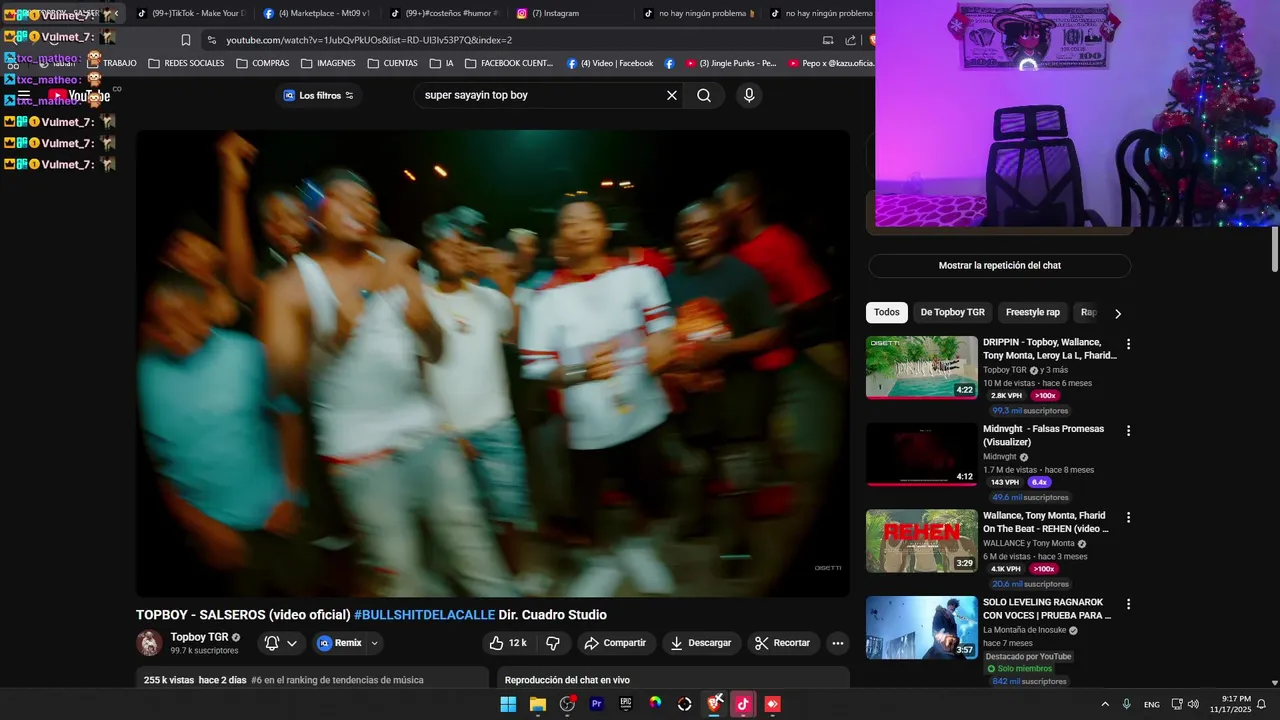Open the REHEN video thumbnail
Image resolution: width=1280 pixels, height=720 pixels.
coord(922,541)
